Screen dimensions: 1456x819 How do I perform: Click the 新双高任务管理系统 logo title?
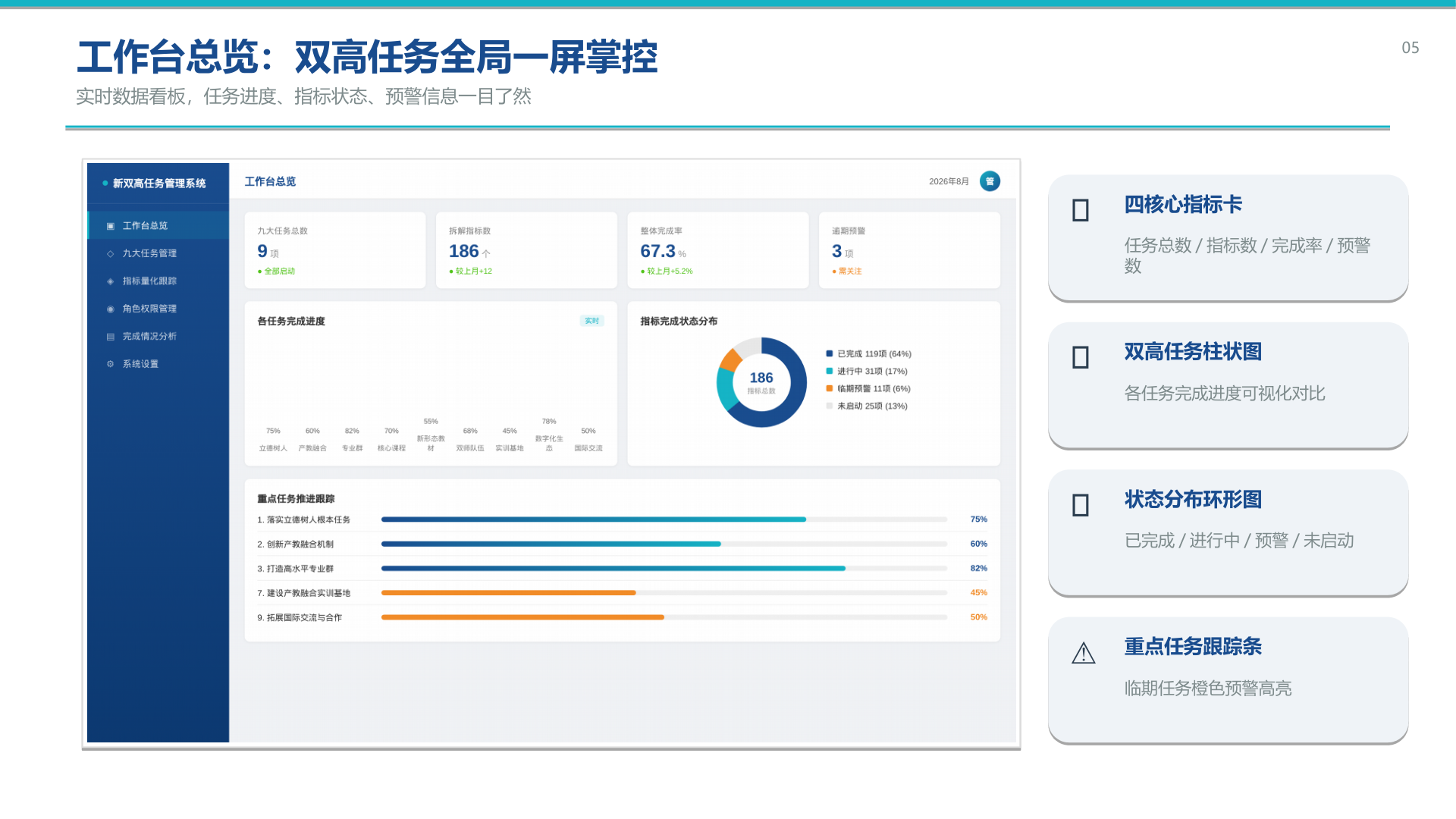click(159, 184)
